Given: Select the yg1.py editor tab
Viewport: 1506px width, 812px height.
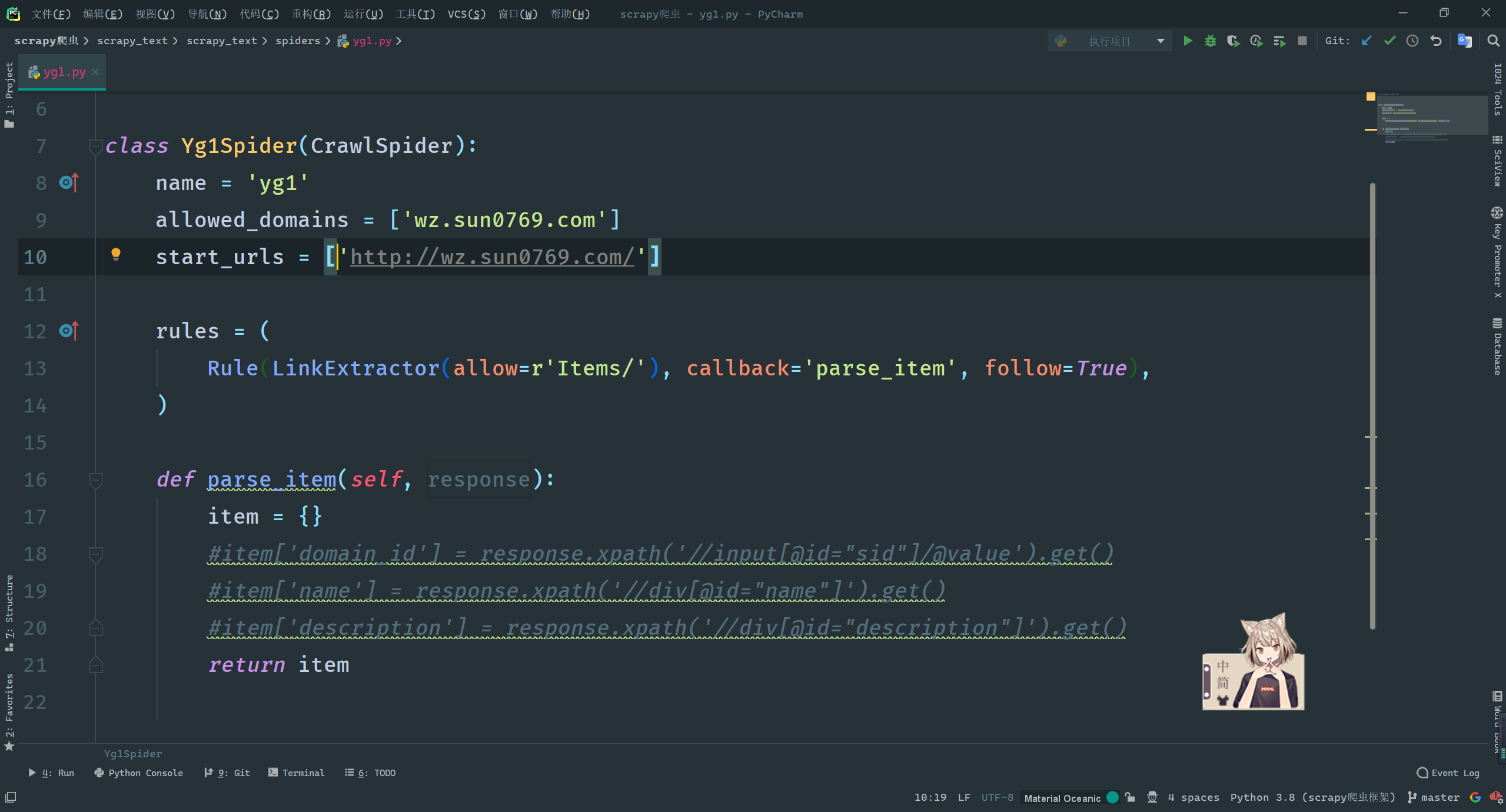Looking at the screenshot, I should (64, 72).
